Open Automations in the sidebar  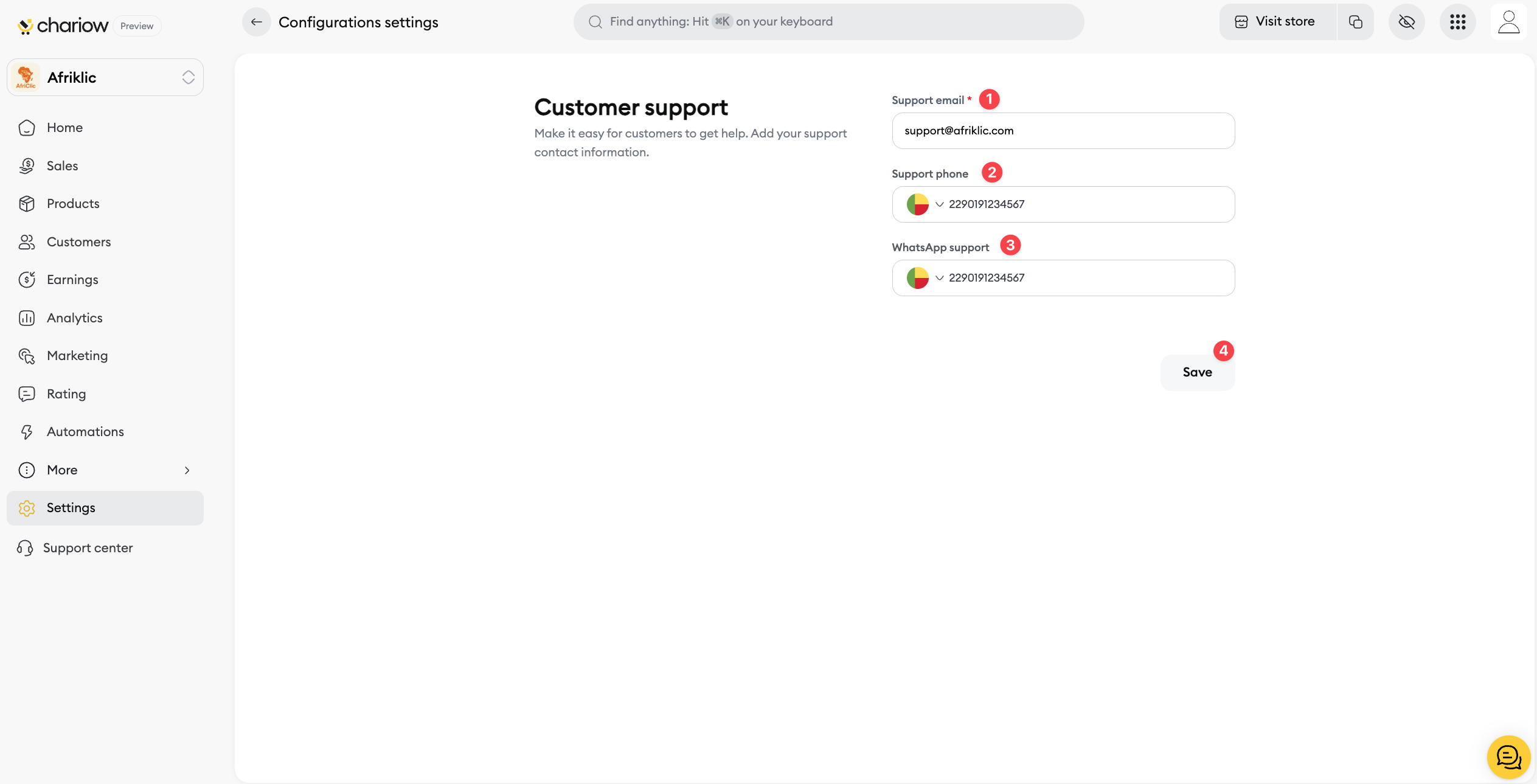(x=85, y=432)
